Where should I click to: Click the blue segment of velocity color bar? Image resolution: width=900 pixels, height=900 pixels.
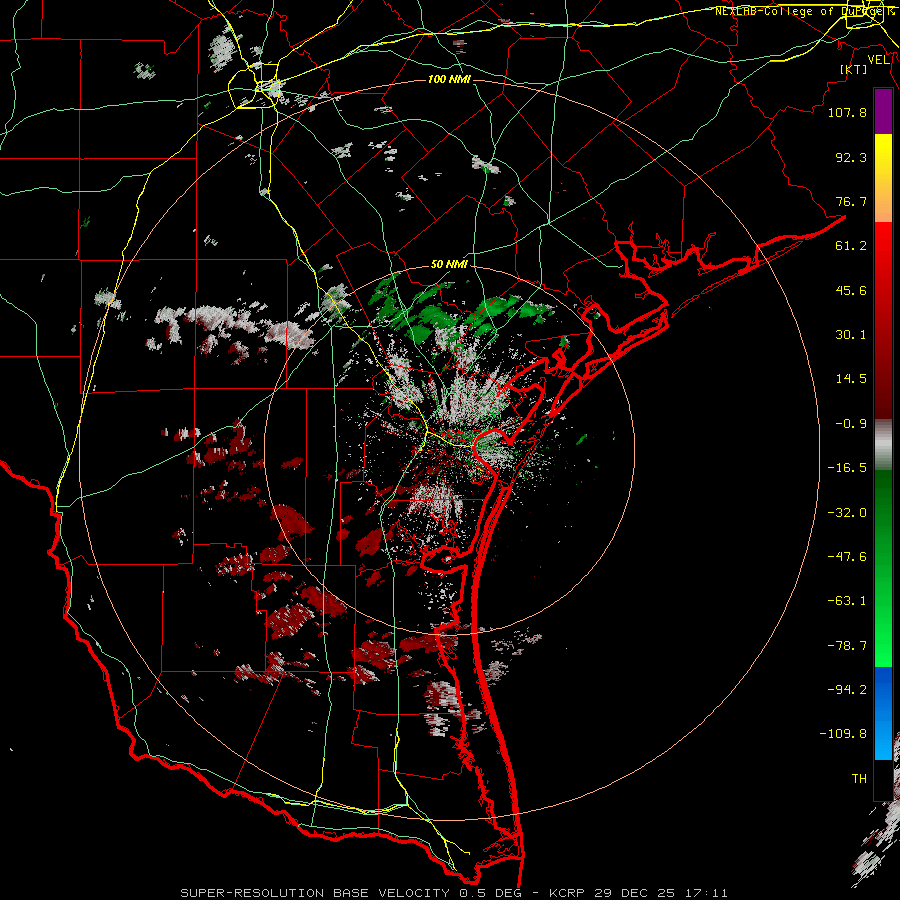[883, 713]
